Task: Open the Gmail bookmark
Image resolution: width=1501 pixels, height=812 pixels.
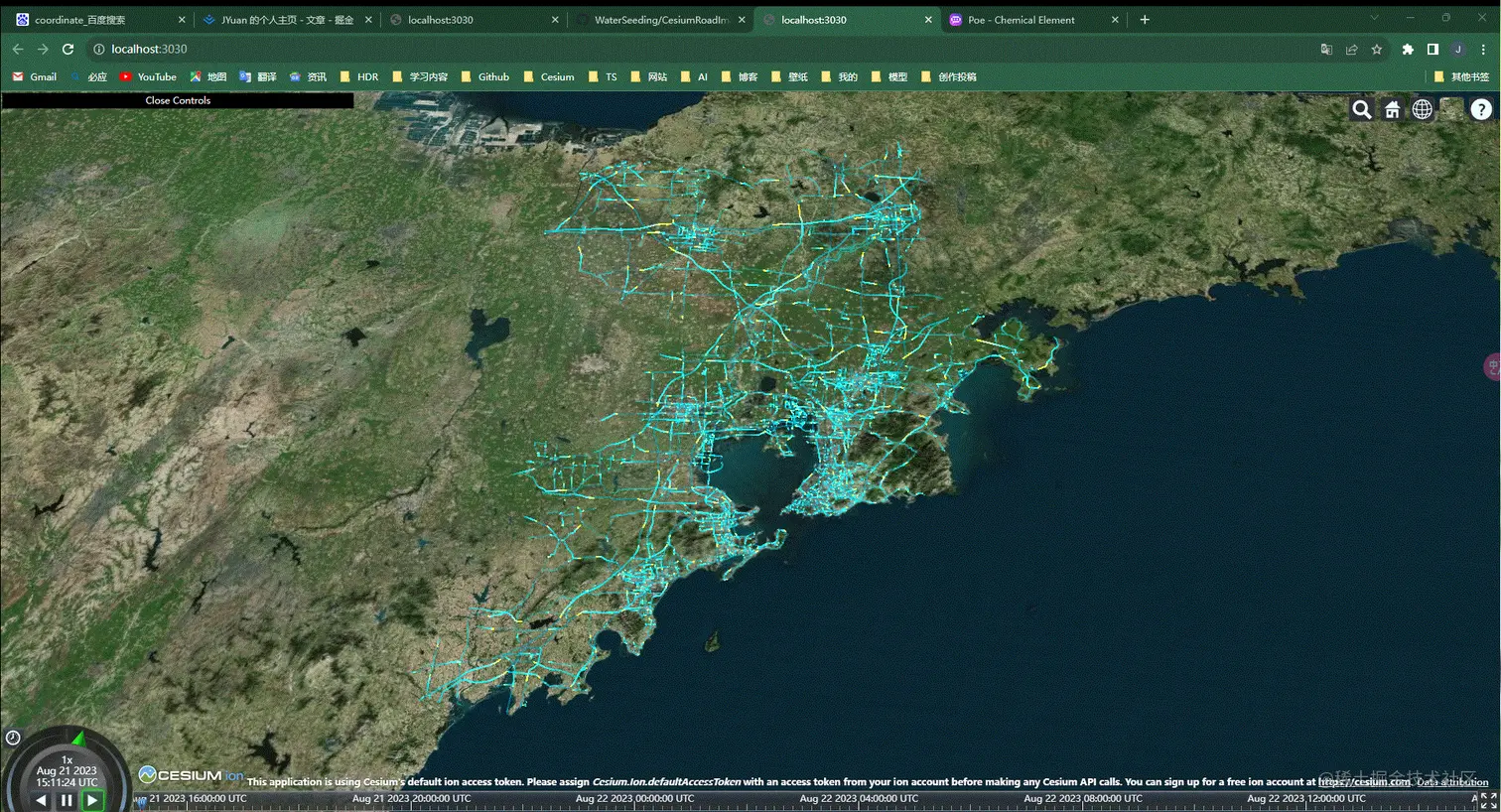Action: 35,76
